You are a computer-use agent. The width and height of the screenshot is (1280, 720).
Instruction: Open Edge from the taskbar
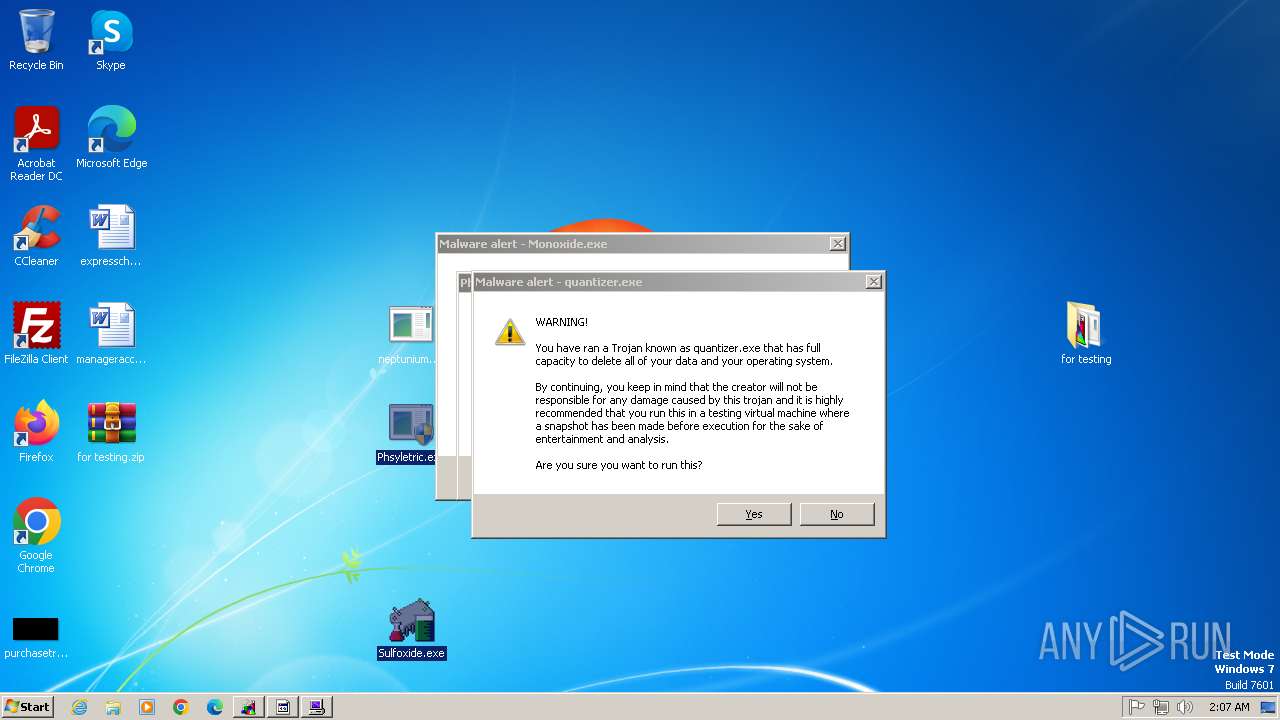(x=215, y=707)
